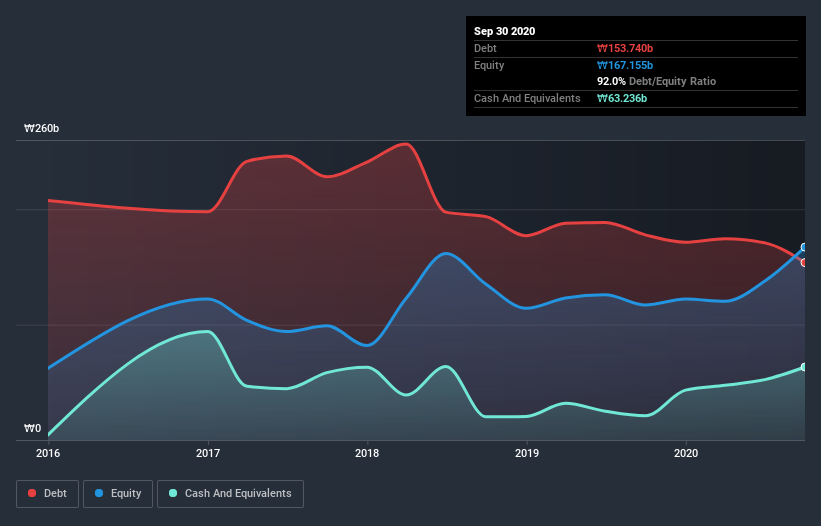The image size is (821, 526).
Task: Select the blue Equity endpoint marker on chart
Action: pyautogui.click(x=804, y=248)
